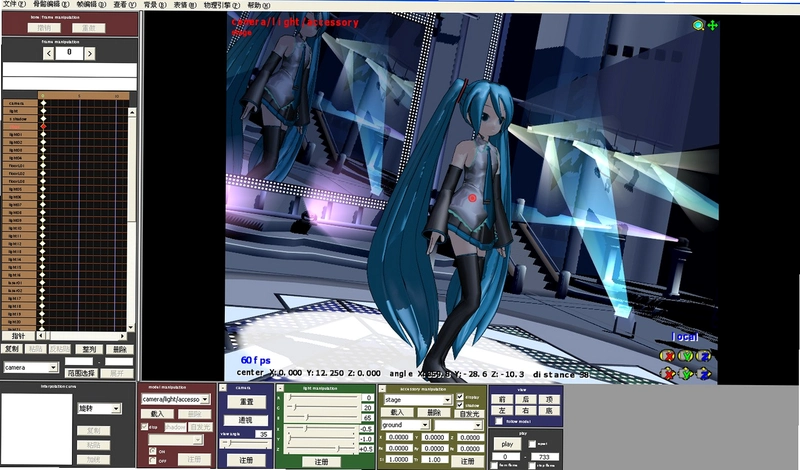Go to next frame with right arrow
The image size is (800, 470).
point(90,53)
